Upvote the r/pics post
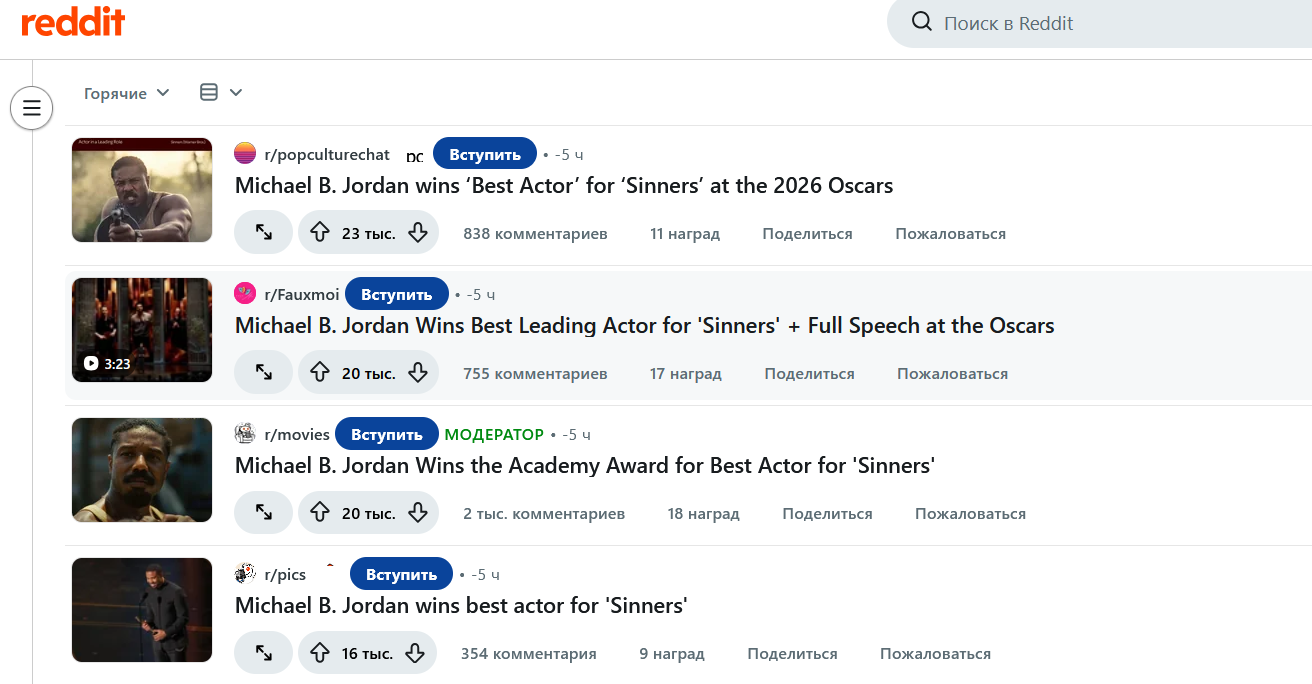 pyautogui.click(x=320, y=653)
